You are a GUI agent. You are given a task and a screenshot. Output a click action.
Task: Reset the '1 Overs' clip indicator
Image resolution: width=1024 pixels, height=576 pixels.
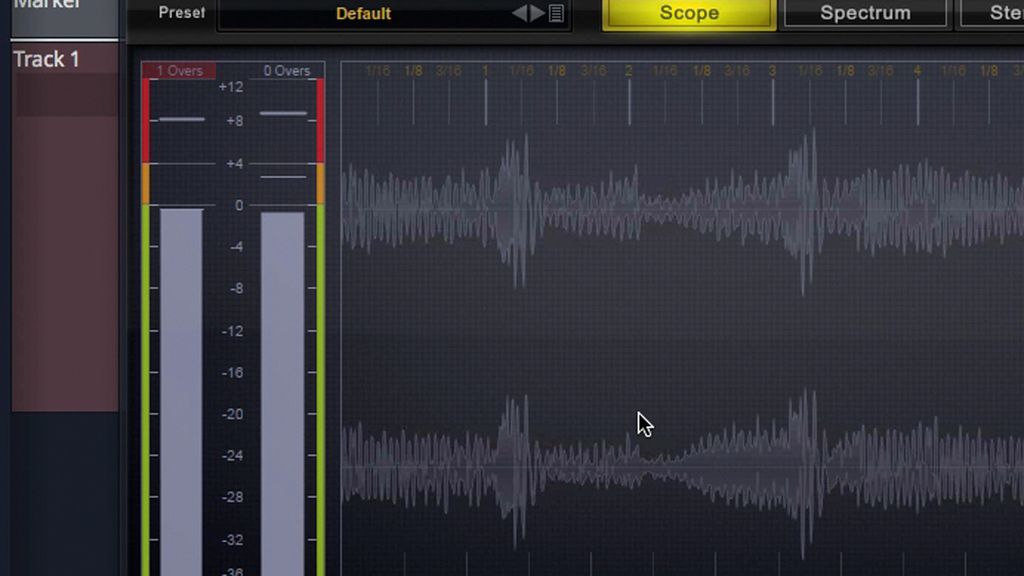(178, 71)
